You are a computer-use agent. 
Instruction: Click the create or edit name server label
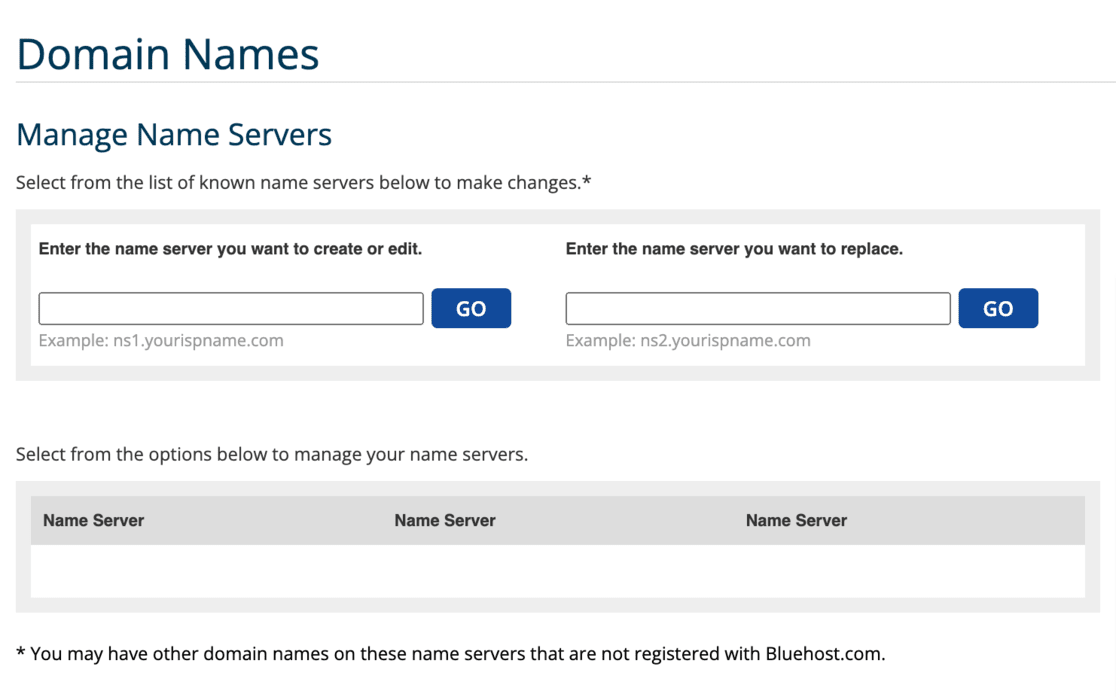[x=230, y=248]
